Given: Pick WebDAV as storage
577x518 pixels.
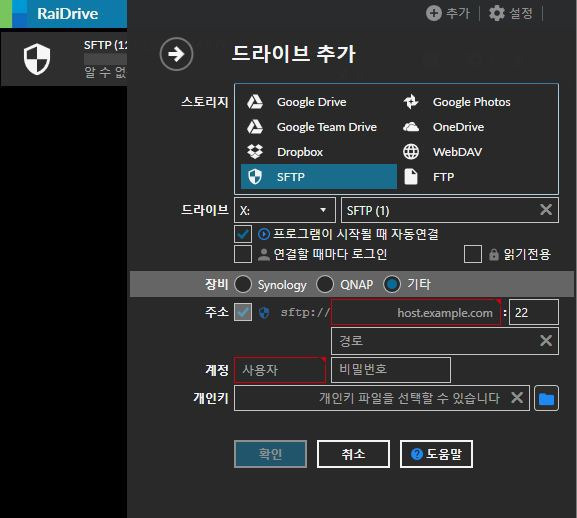Looking at the screenshot, I should (x=475, y=152).
